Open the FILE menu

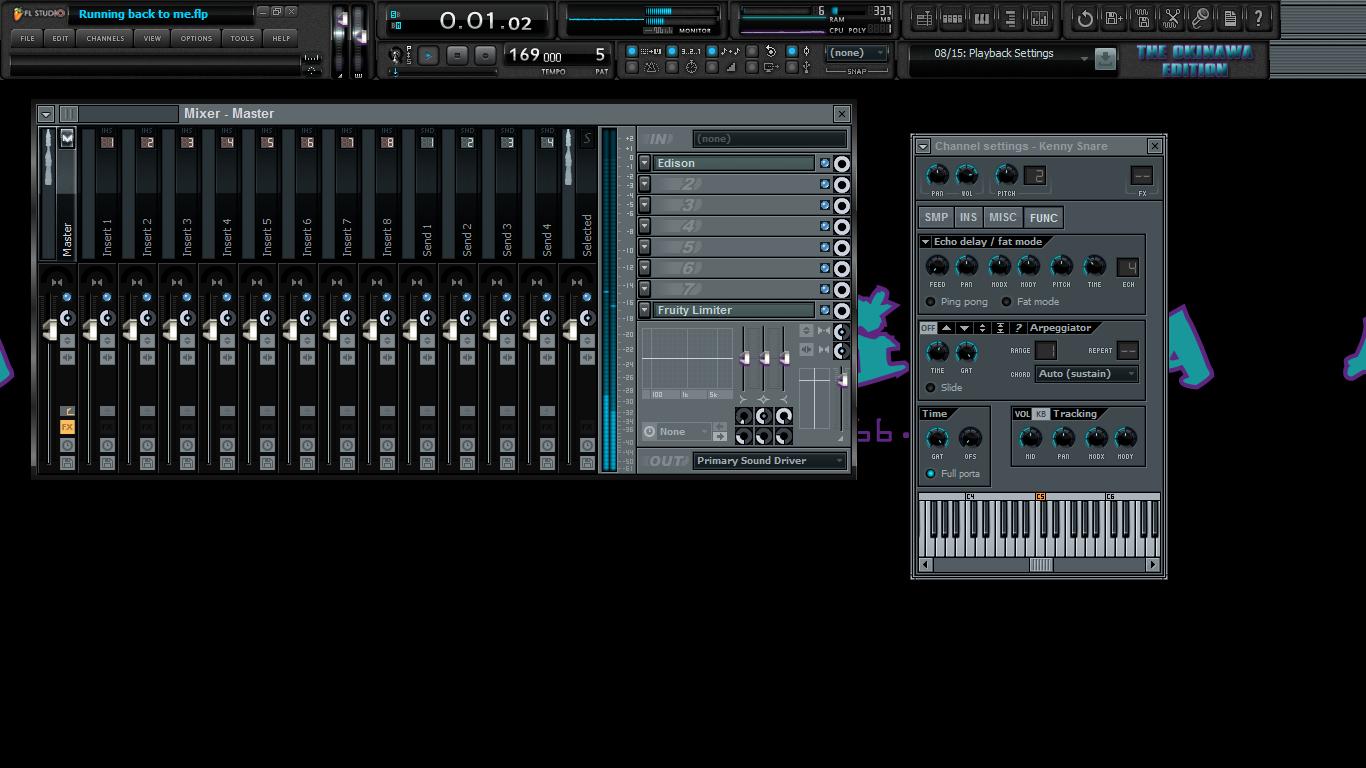click(x=27, y=38)
